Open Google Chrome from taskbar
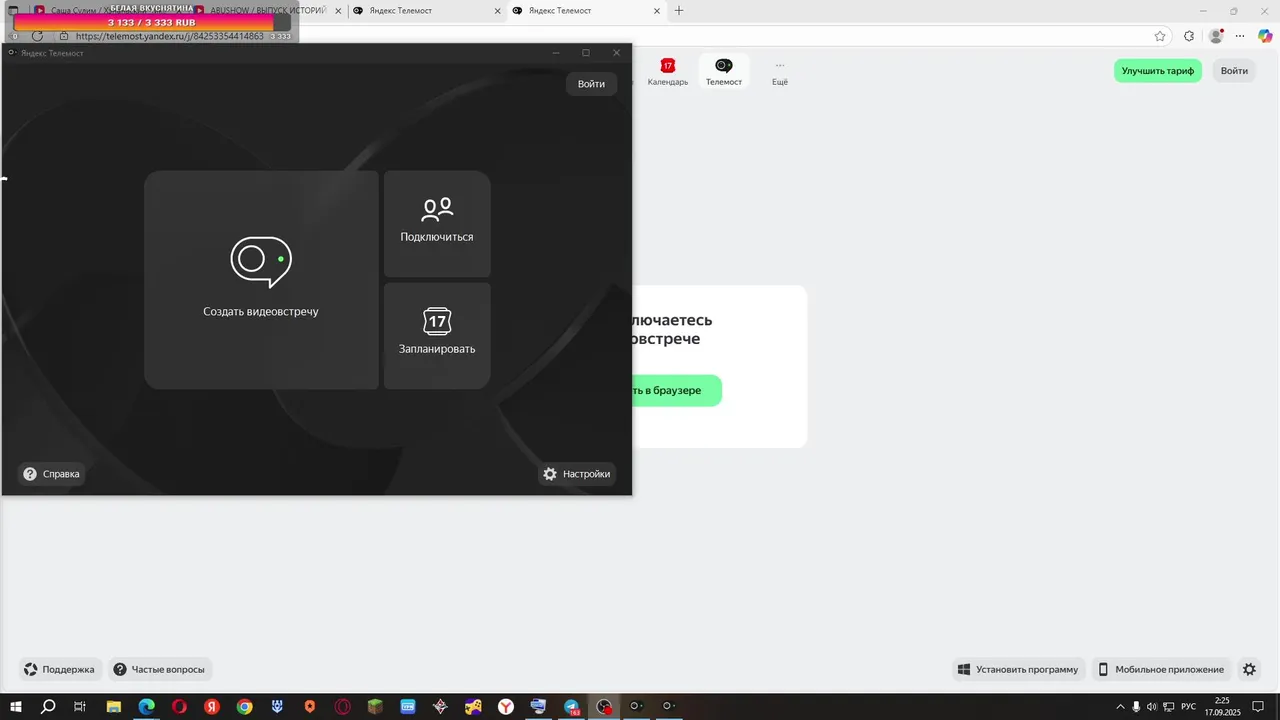The width and height of the screenshot is (1280, 720). tap(244, 707)
